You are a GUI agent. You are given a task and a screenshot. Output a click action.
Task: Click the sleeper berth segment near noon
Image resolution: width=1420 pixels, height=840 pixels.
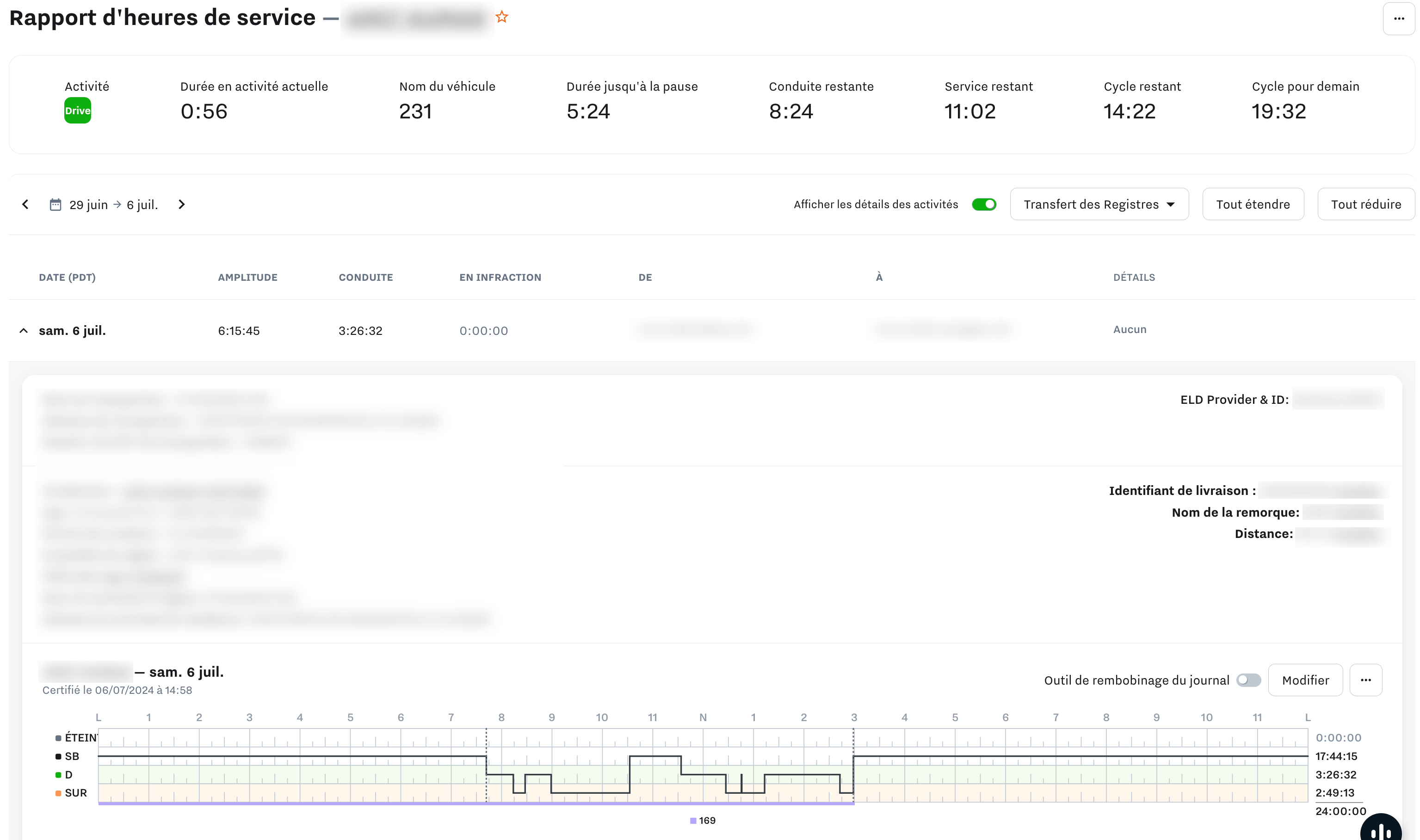pyautogui.click(x=655, y=756)
